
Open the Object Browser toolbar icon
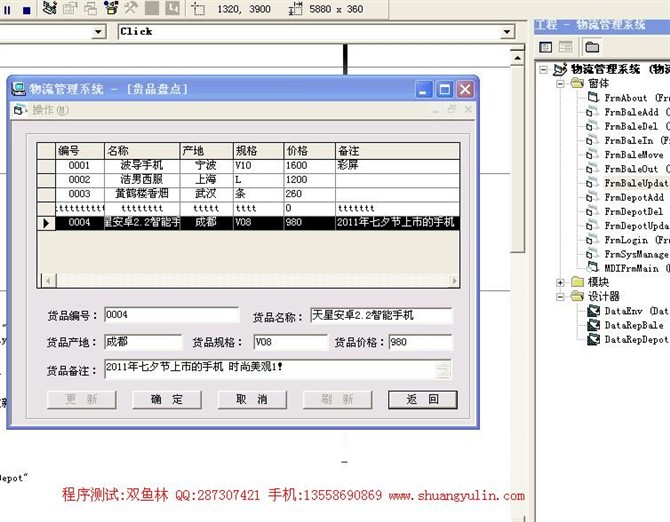pos(111,9)
